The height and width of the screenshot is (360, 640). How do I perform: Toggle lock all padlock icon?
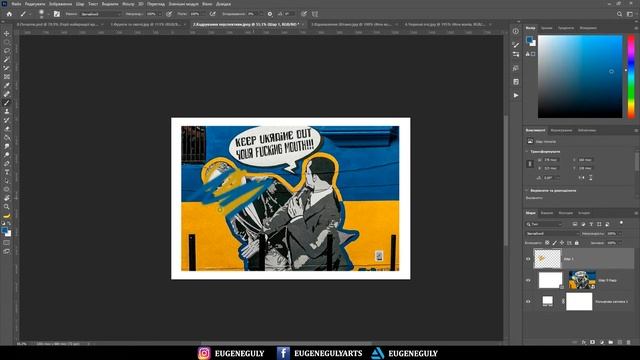[576, 243]
